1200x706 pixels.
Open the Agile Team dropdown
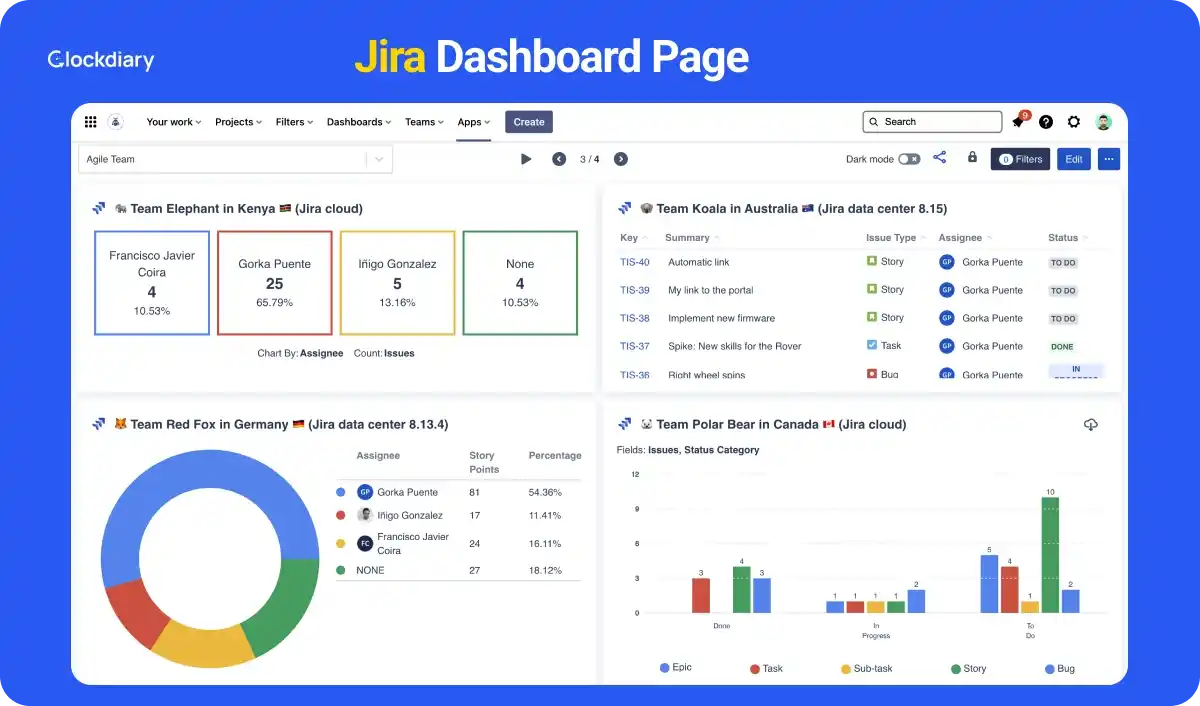[236, 159]
